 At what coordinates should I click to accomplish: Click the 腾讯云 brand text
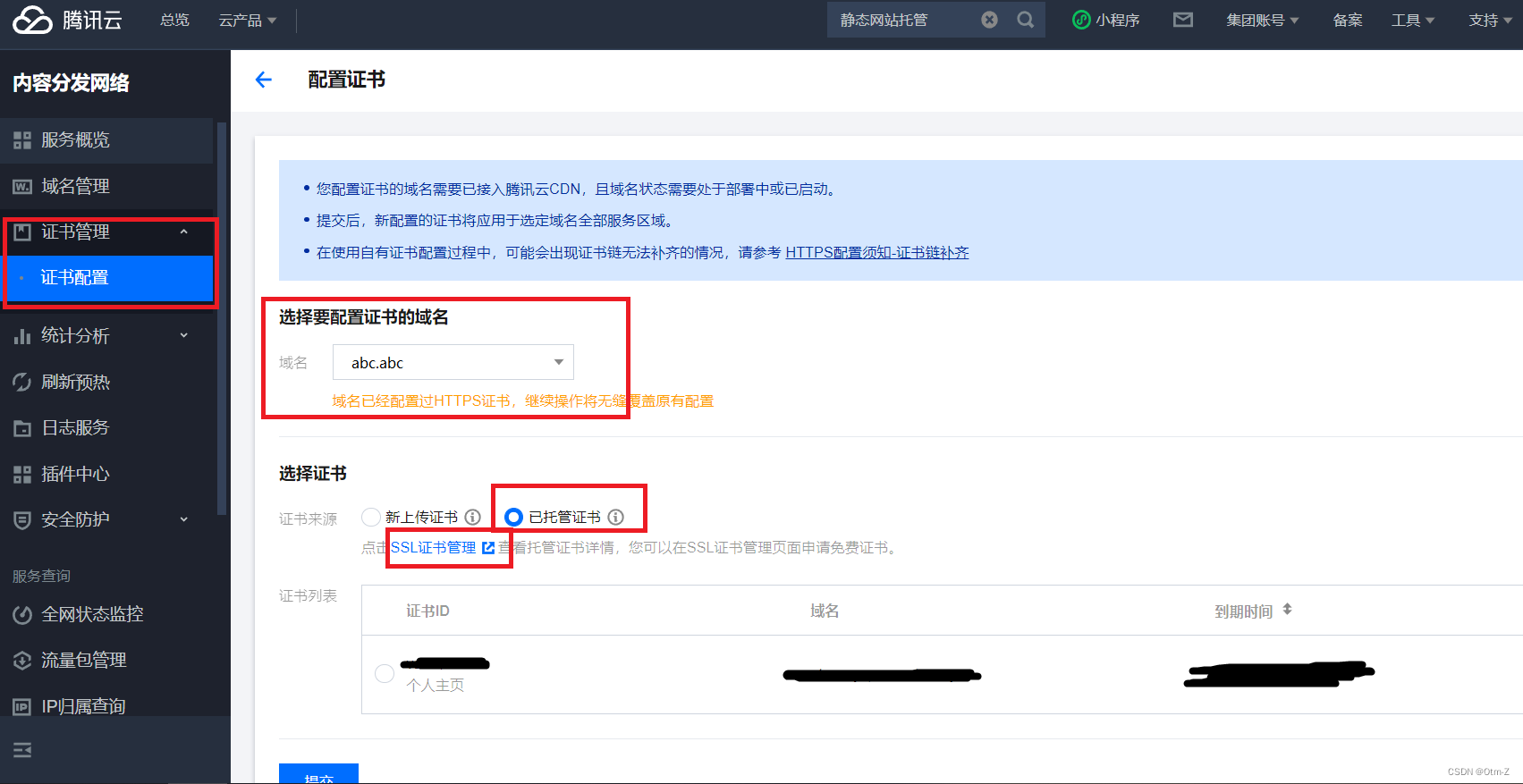92,20
